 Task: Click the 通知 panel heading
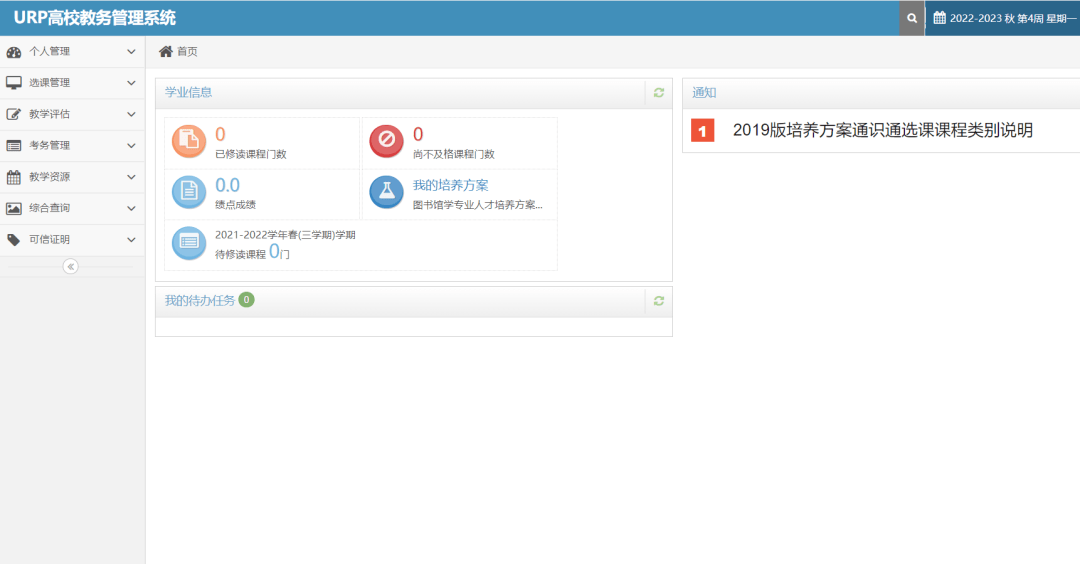704,92
